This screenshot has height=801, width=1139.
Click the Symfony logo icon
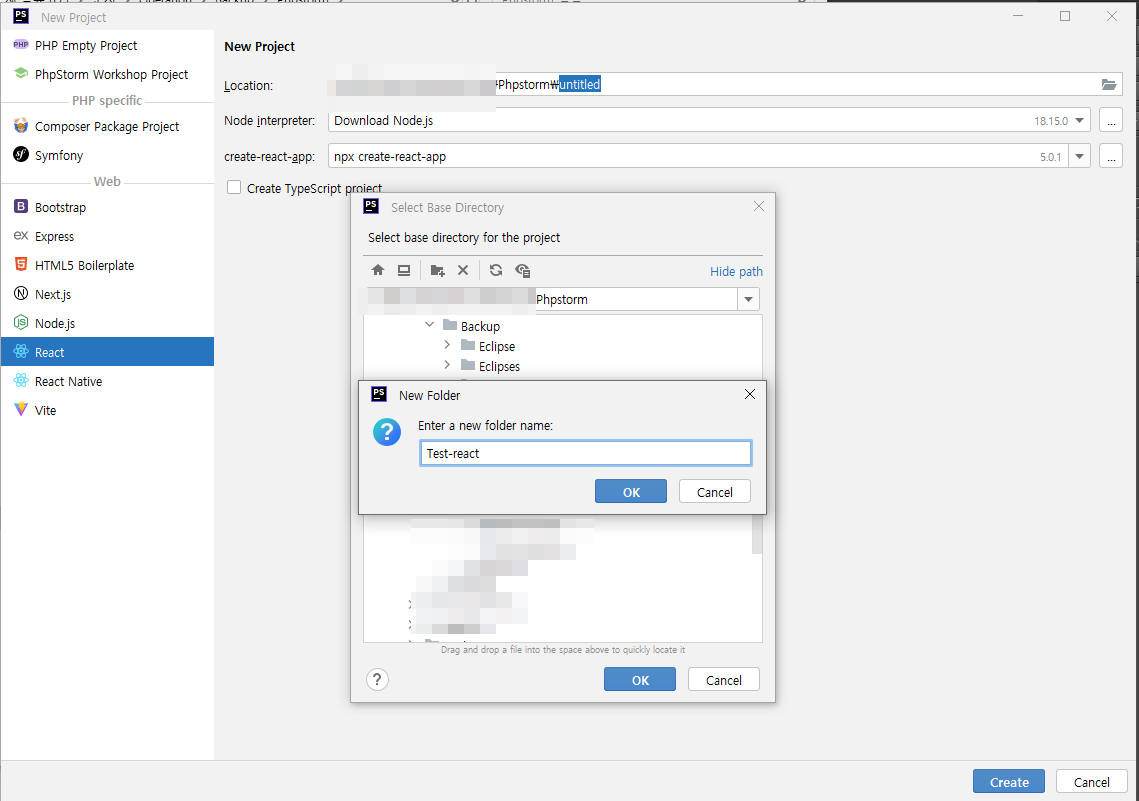[21, 154]
